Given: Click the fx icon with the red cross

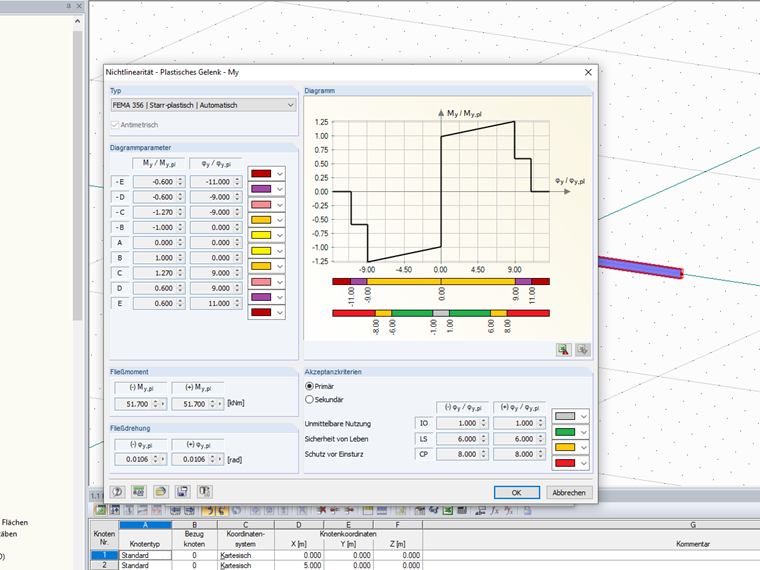Looking at the screenshot, I should (508, 510).
